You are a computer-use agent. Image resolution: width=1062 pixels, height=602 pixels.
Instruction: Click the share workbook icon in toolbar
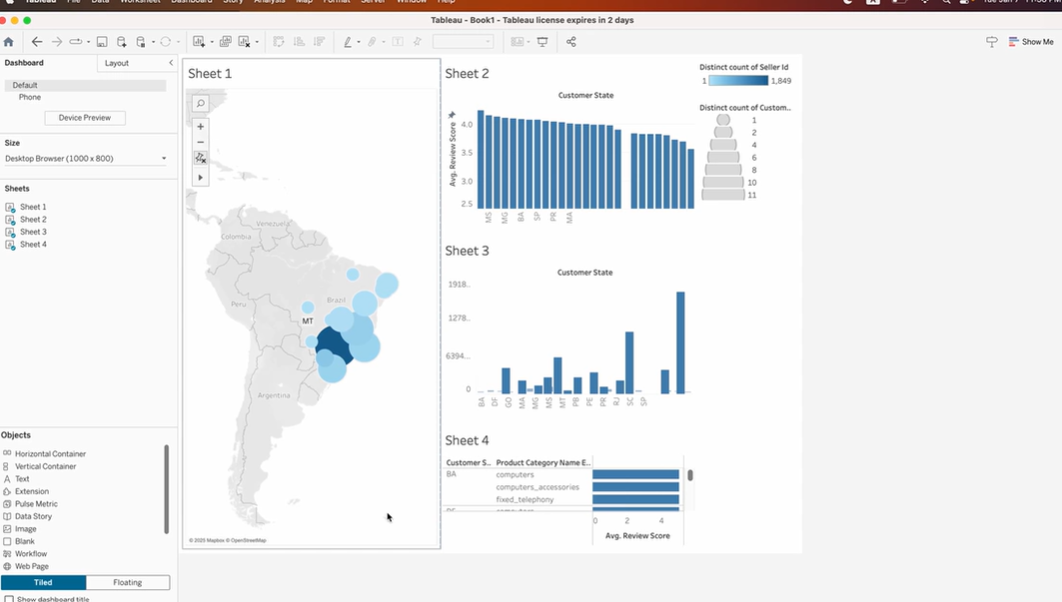[x=571, y=42]
